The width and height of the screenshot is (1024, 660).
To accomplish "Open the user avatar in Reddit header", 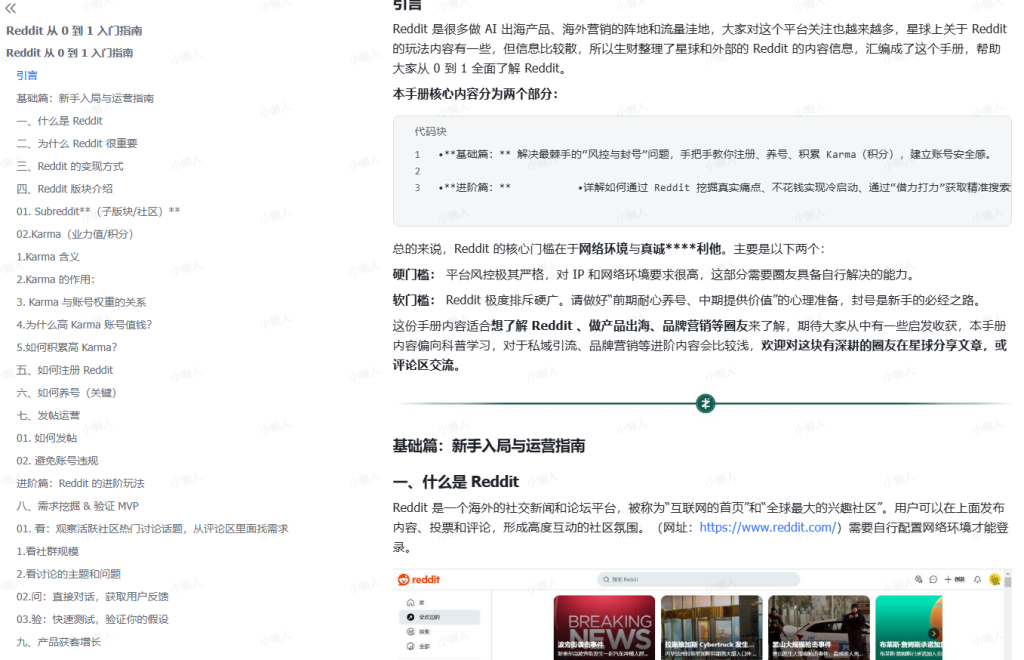I will tap(995, 579).
